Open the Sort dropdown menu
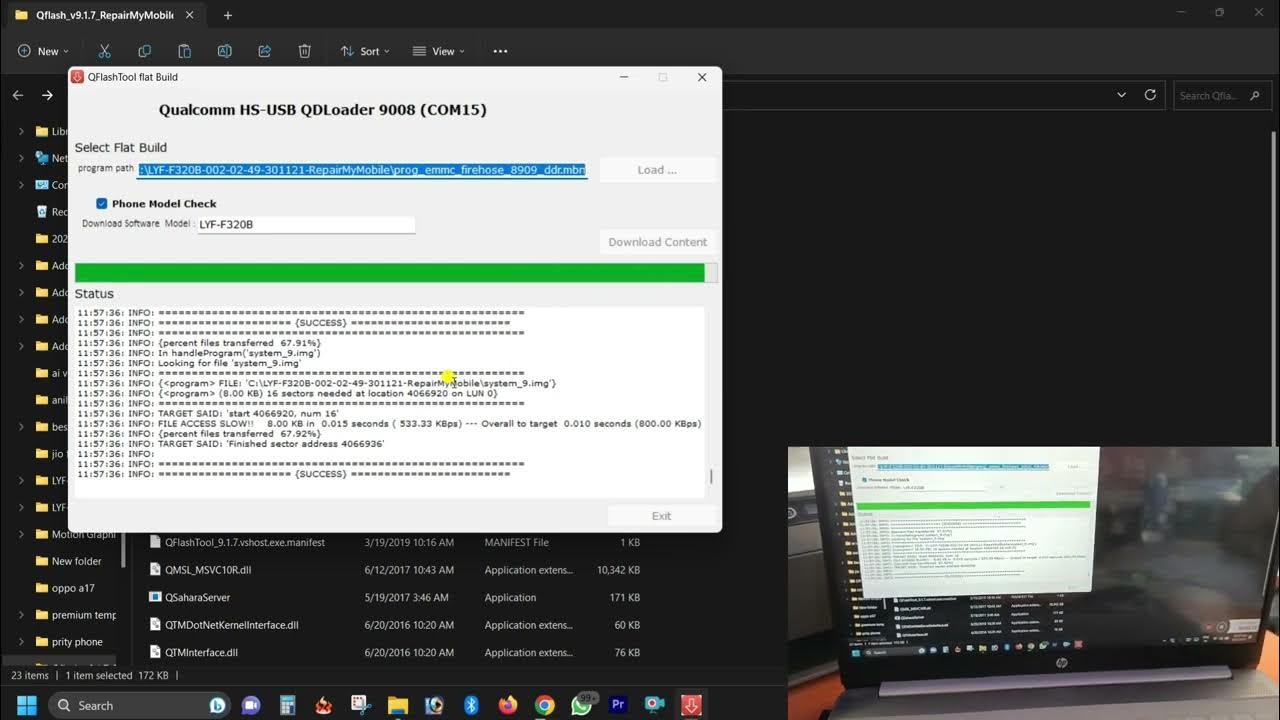This screenshot has width=1280, height=720. pyautogui.click(x=364, y=51)
